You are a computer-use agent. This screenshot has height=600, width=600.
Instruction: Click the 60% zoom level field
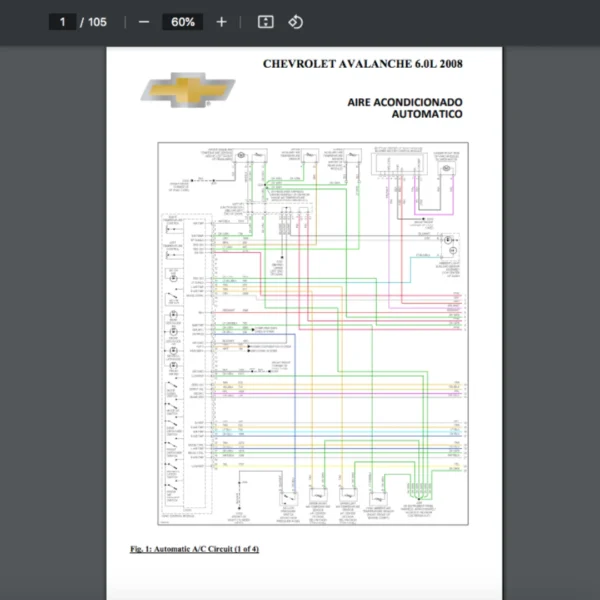(x=182, y=22)
